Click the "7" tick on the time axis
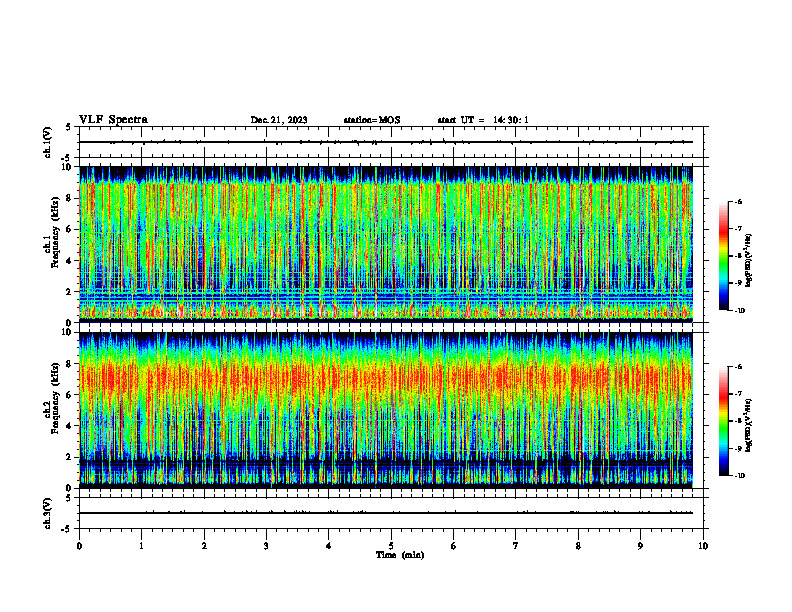 click(x=516, y=546)
